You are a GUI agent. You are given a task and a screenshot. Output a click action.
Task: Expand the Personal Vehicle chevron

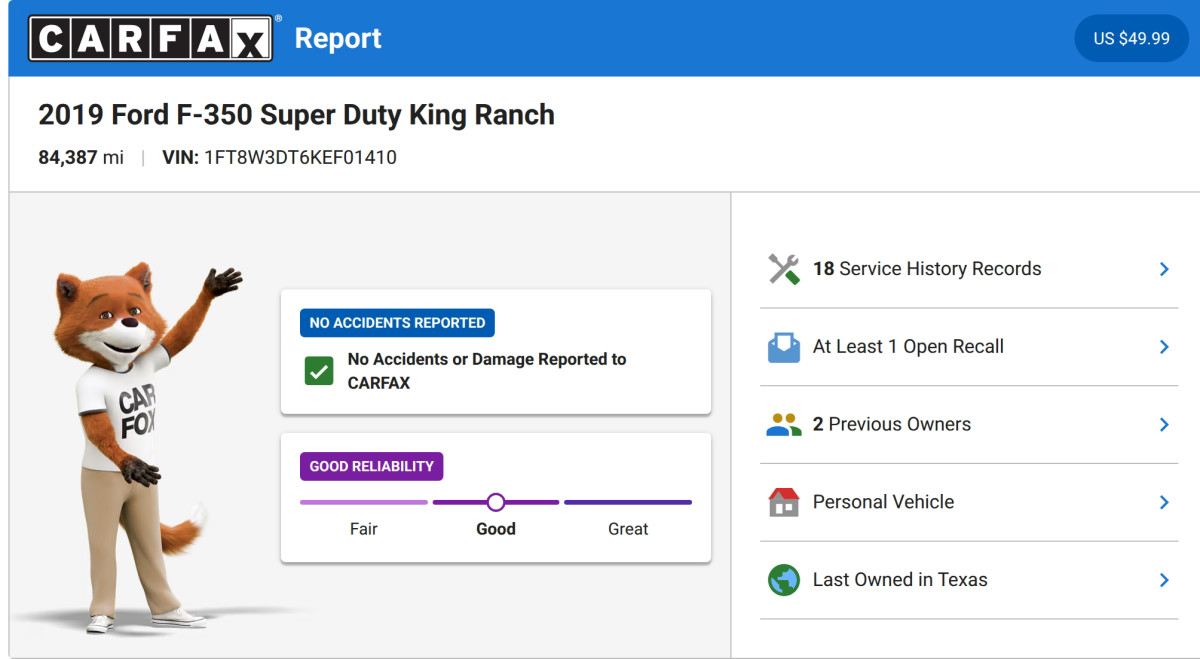coord(1164,502)
